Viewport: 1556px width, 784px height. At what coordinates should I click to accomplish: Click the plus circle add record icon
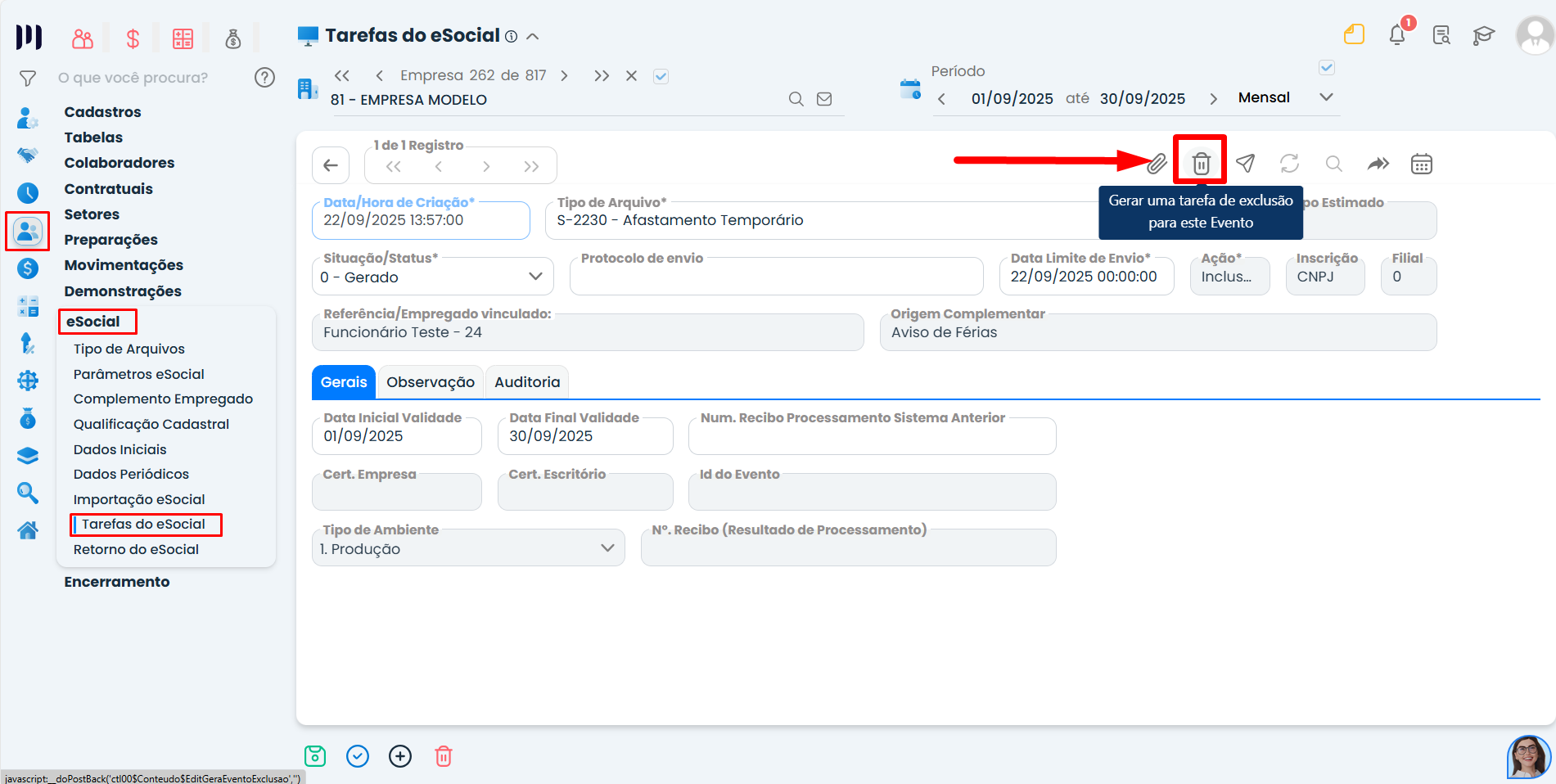[400, 756]
